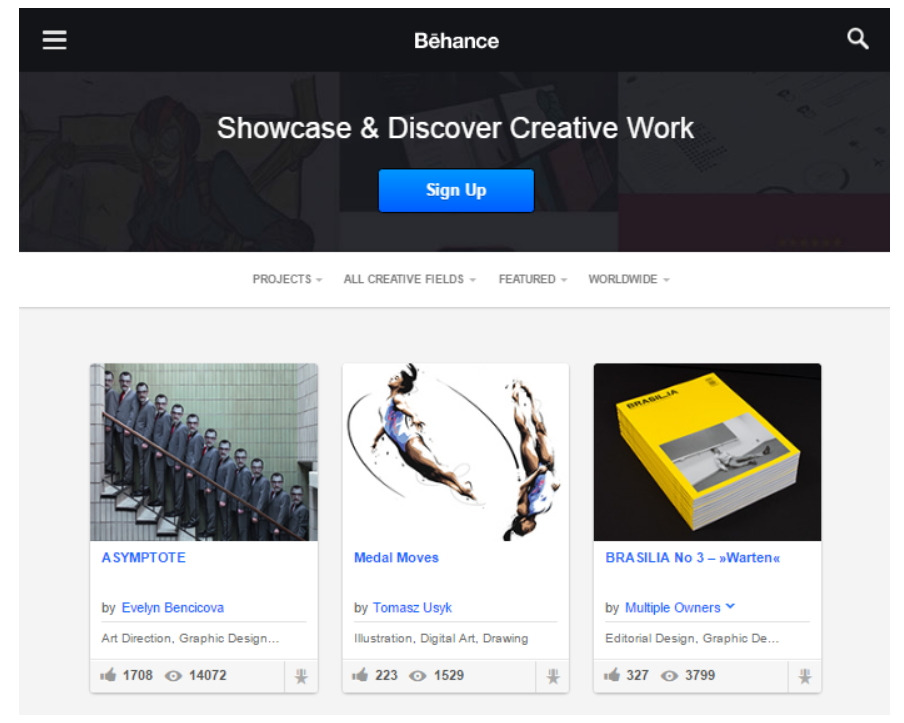This screenshot has height=723, width=904.
Task: Expand the Multiple Owners dropdown
Action: tap(680, 608)
